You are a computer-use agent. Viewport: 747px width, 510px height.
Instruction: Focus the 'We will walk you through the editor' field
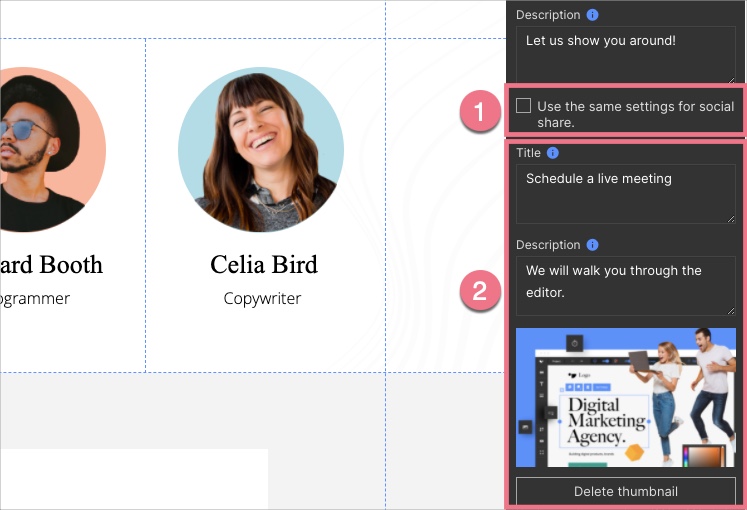(625, 285)
